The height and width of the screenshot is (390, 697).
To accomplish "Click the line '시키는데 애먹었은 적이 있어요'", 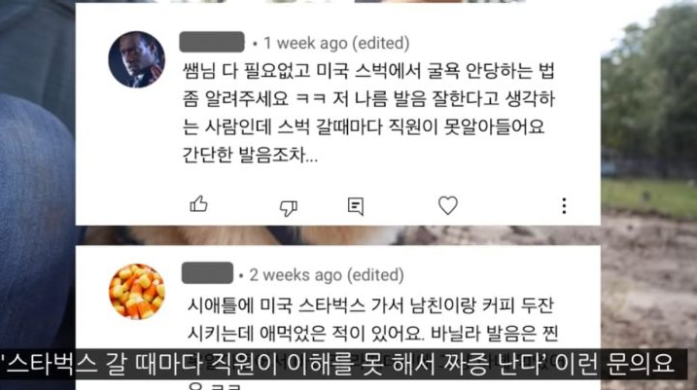I will [x=373, y=334].
